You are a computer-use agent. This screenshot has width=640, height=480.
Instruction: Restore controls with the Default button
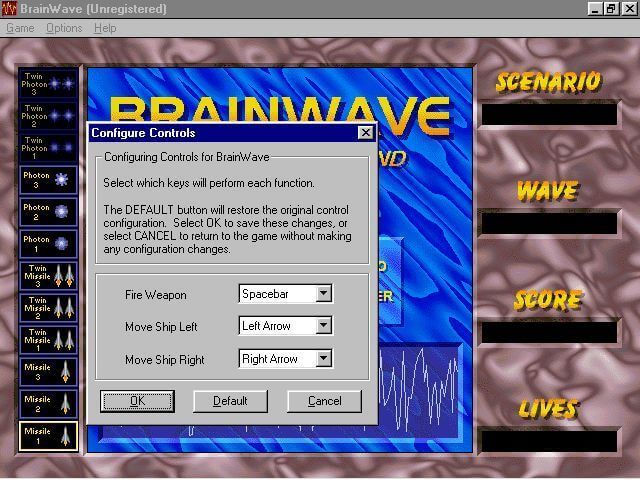230,401
